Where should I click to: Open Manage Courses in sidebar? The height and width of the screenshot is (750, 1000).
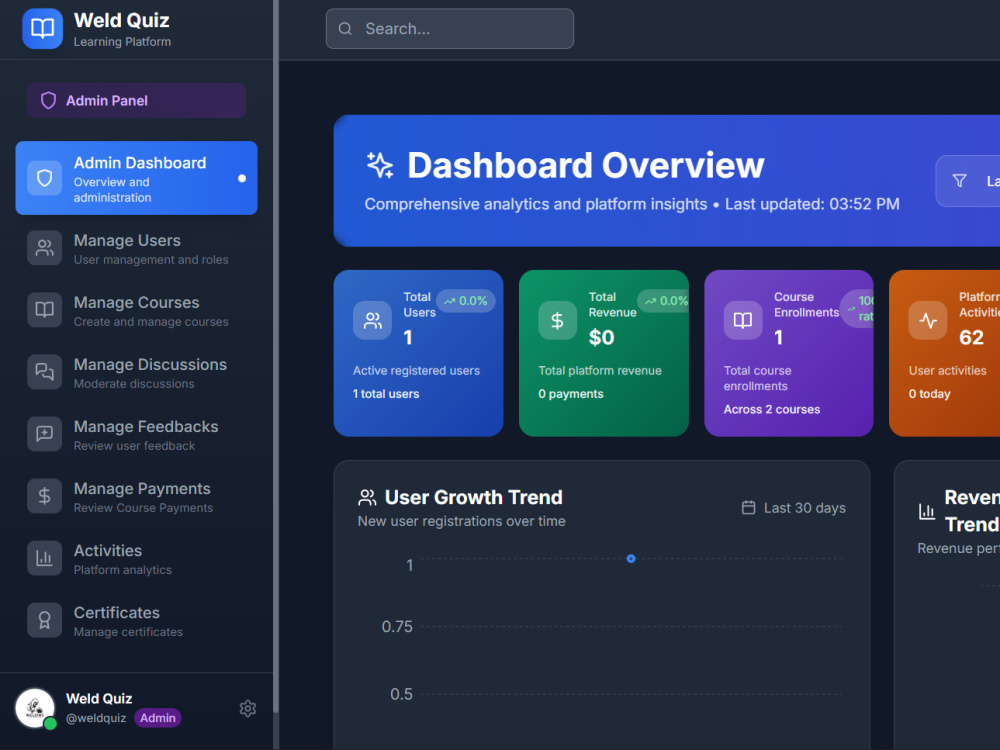[x=136, y=310]
